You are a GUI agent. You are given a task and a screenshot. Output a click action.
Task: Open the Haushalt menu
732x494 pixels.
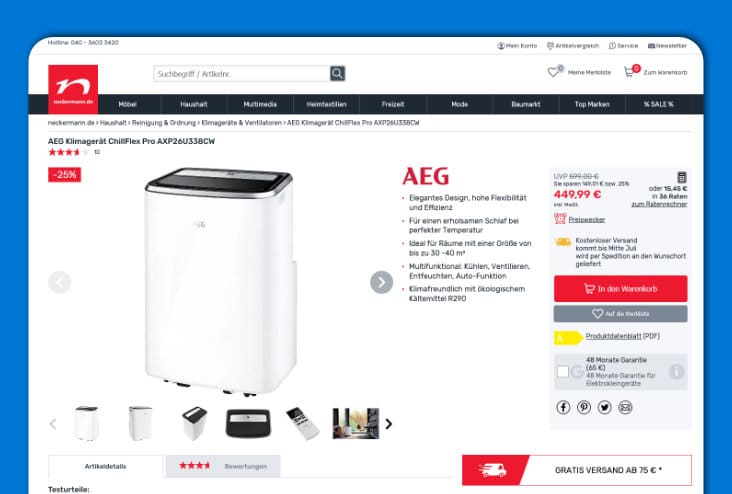pyautogui.click(x=194, y=104)
